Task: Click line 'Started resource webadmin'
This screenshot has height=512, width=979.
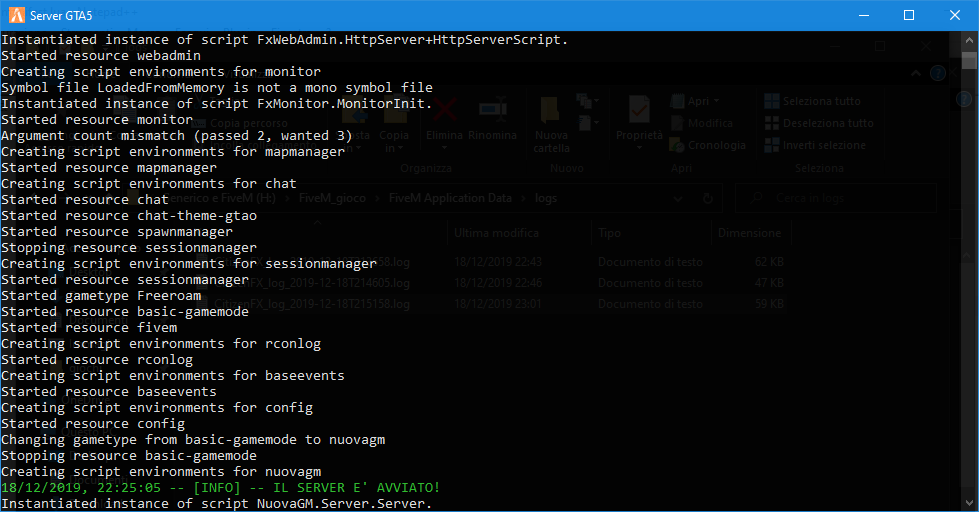Action: (101, 56)
